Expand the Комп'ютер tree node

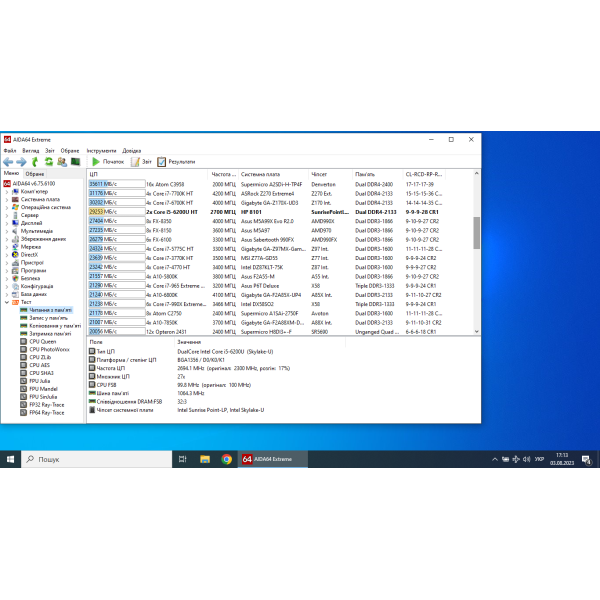click(x=7, y=192)
